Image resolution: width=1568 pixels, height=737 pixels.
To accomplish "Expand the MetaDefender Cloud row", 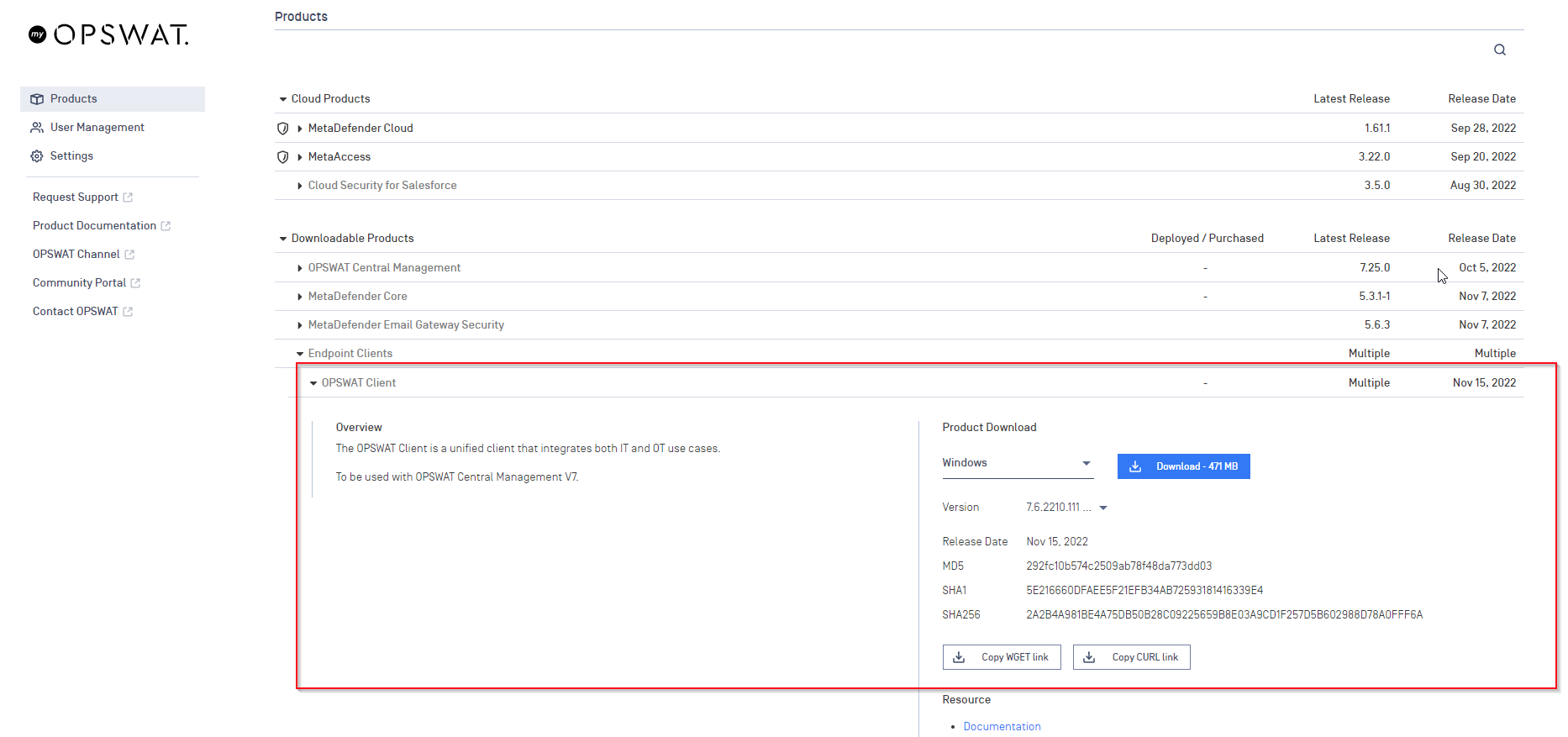I will point(299,129).
